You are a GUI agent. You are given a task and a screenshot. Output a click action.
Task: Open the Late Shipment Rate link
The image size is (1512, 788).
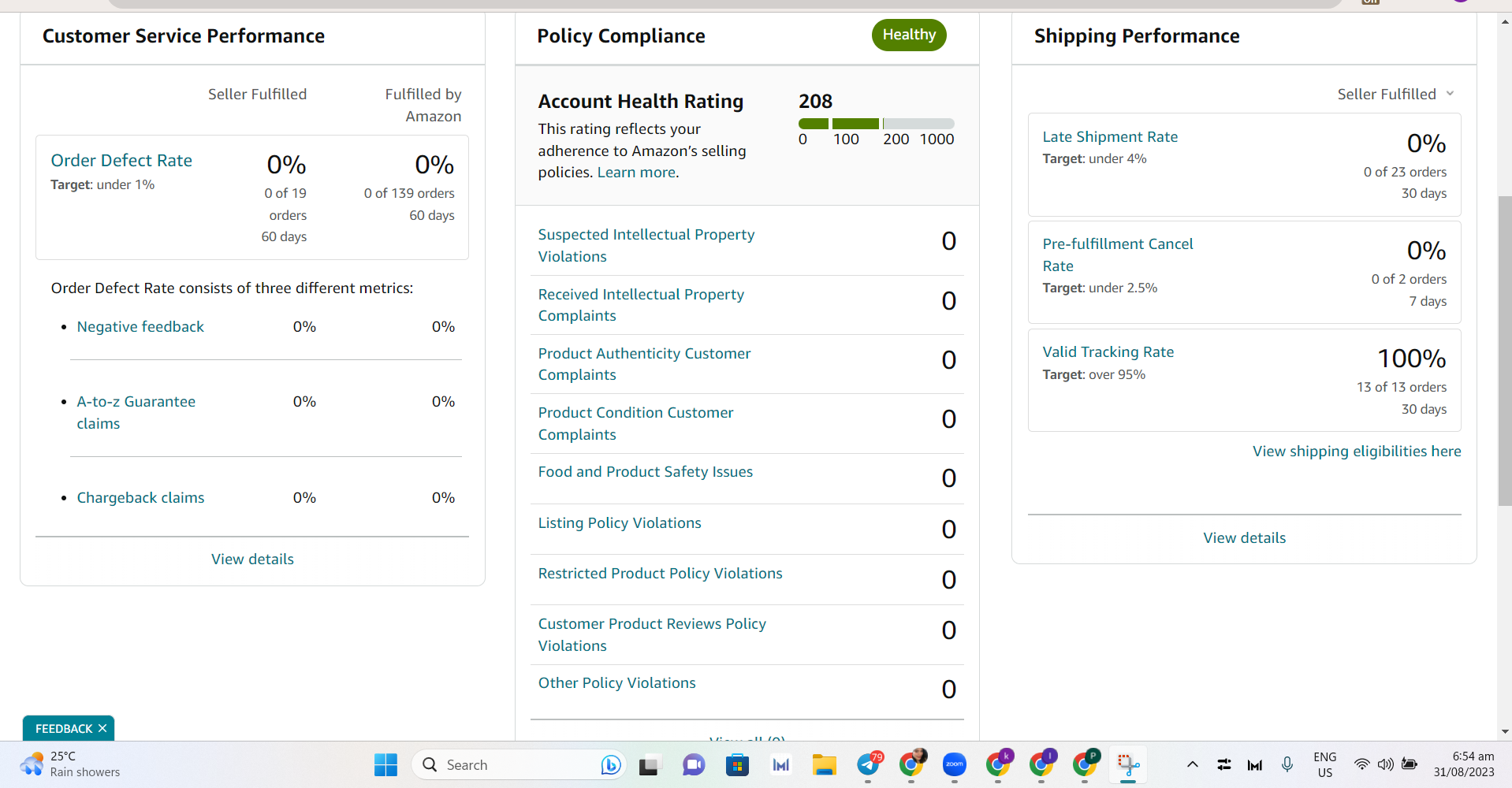[1110, 136]
